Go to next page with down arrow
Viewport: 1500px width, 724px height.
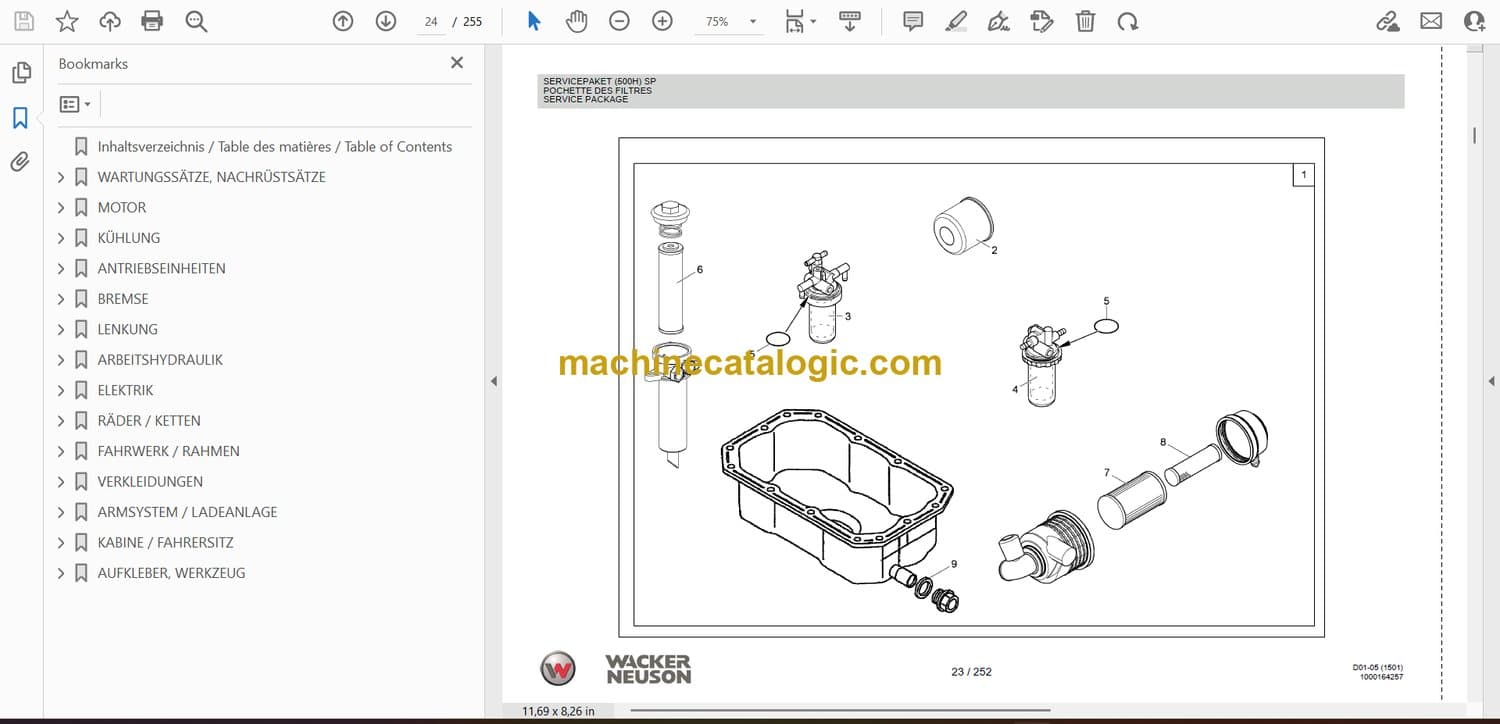coord(386,21)
